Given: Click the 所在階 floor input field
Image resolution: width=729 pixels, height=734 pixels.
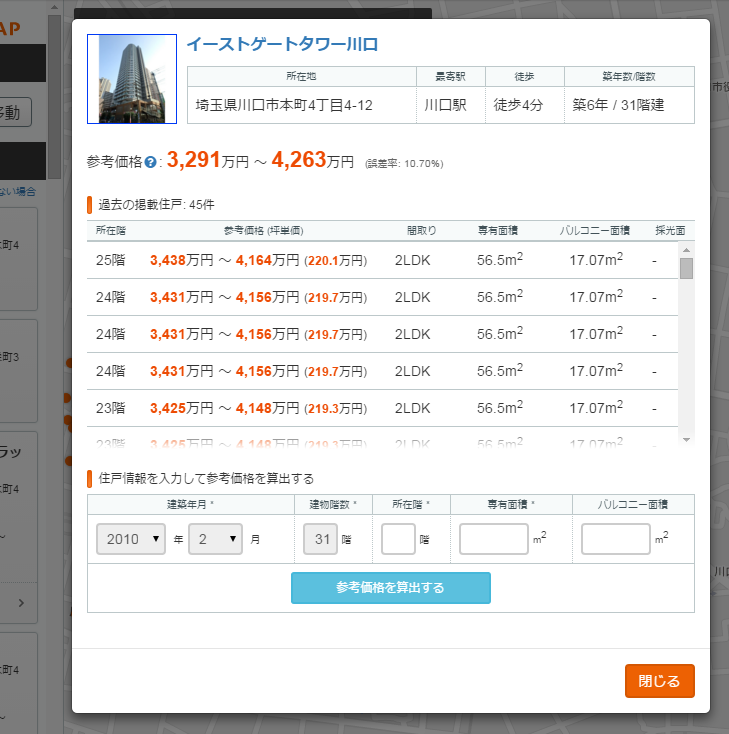Looking at the screenshot, I should tap(398, 539).
